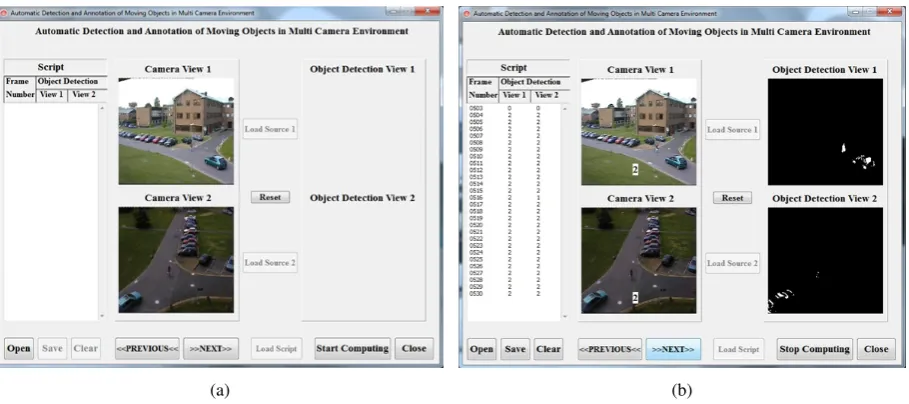Save the script in window (b)
The image size is (909, 404).
pos(515,349)
